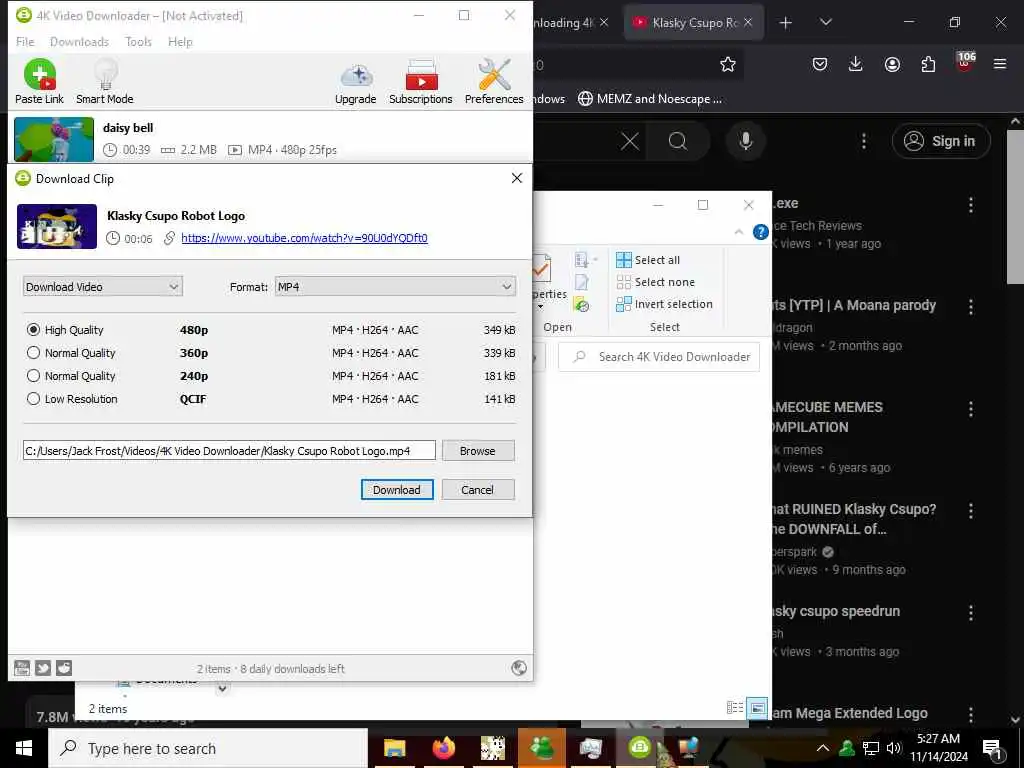Cancel the Download Clip dialog
The height and width of the screenshot is (768, 1024).
coord(478,490)
